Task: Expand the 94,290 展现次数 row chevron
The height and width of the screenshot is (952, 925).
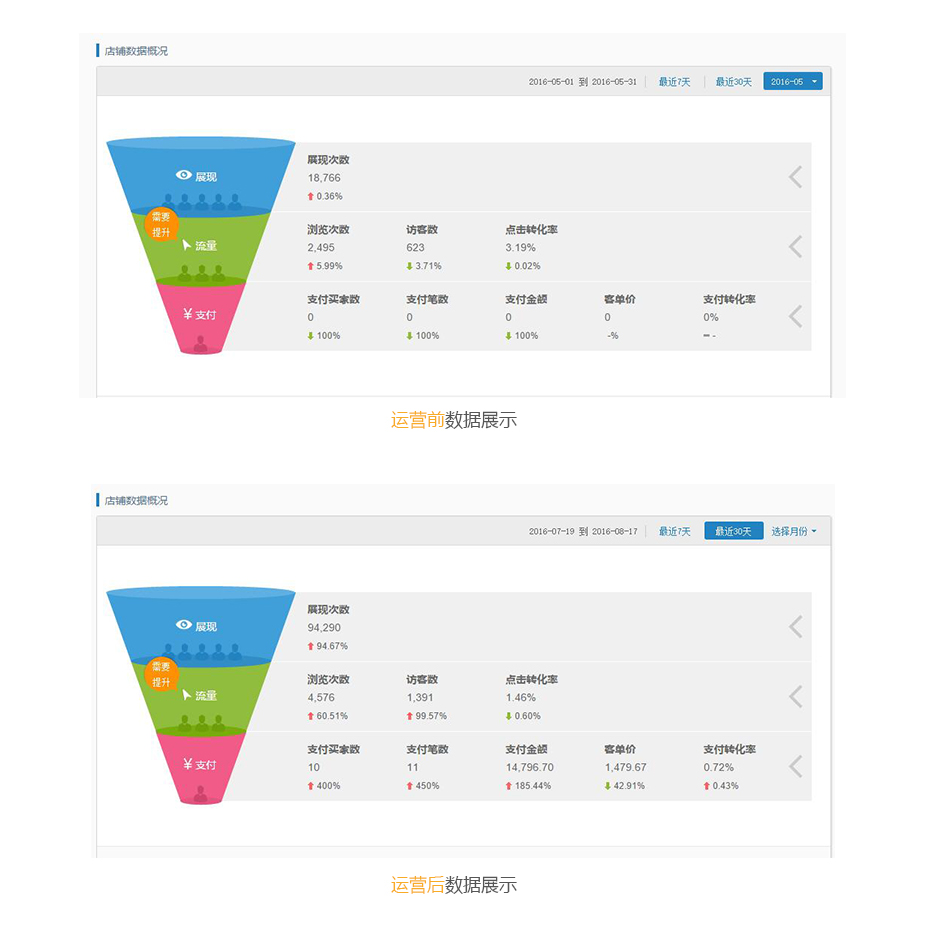Action: (796, 627)
